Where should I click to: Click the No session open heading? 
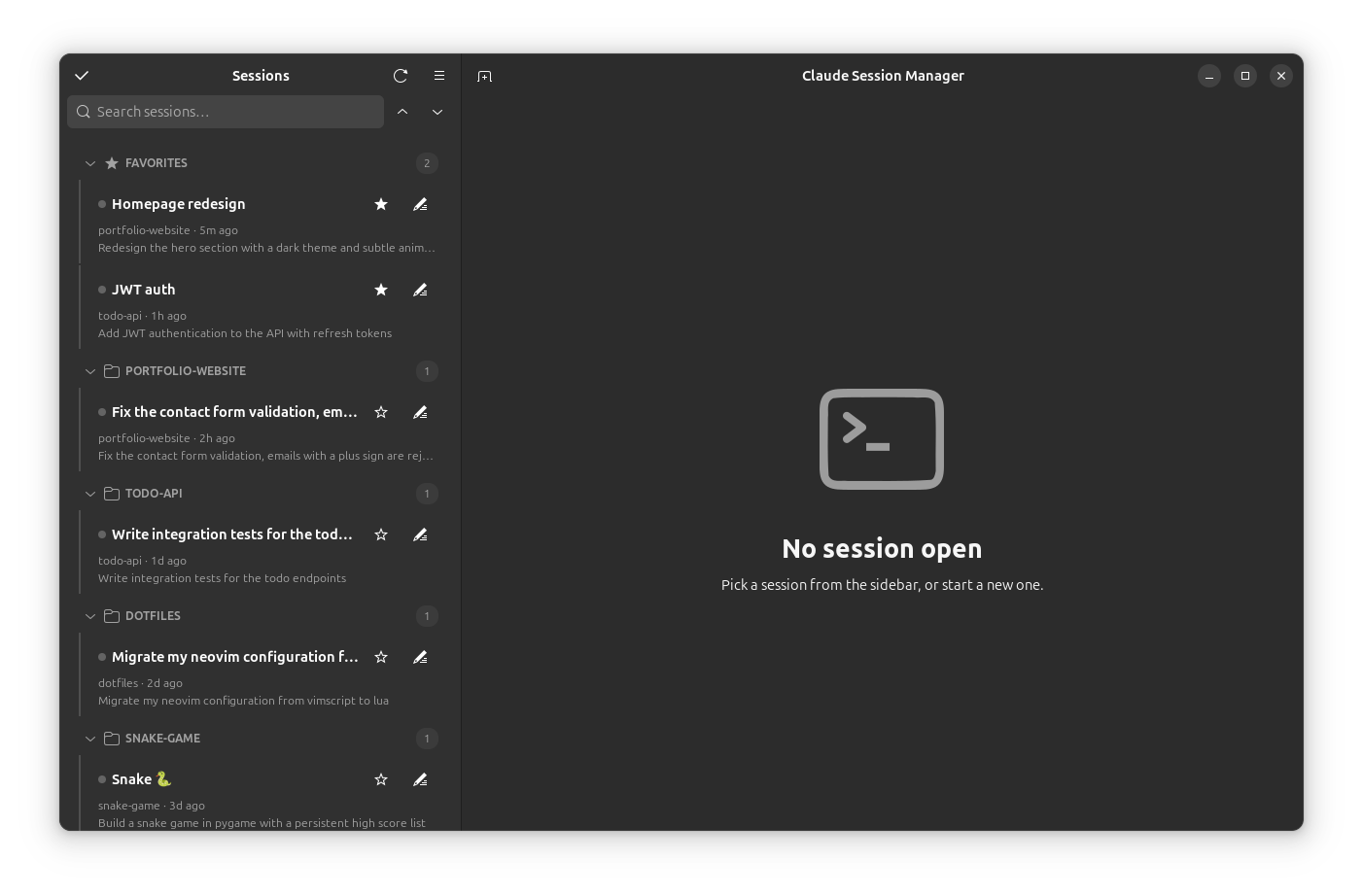(x=882, y=549)
